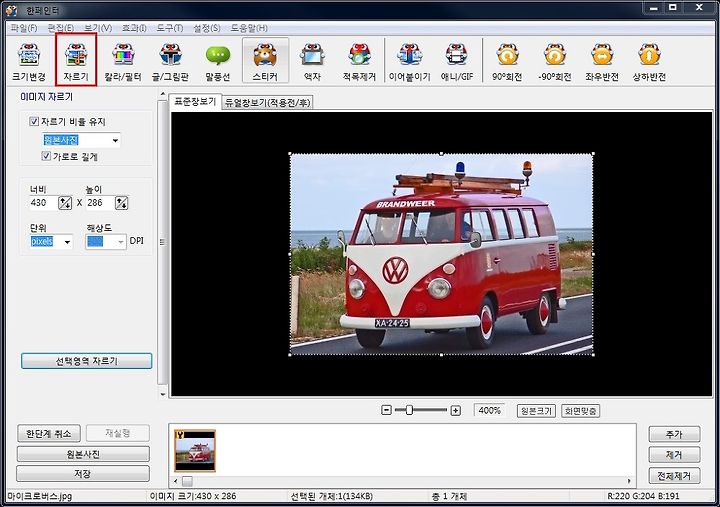Toggle 자르기 비율 유지 checkbox
Screen dimensions: 720x507
(x=34, y=121)
